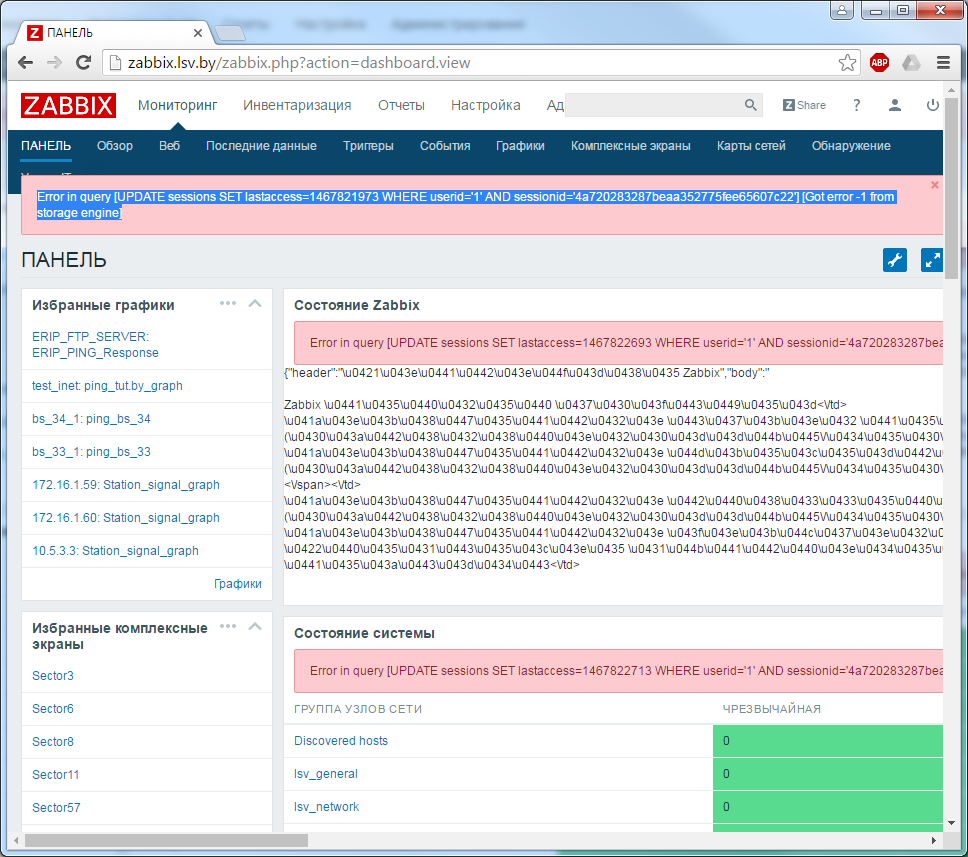This screenshot has height=857, width=968.
Task: Collapse the Избранные графики widget
Action: coord(255,303)
